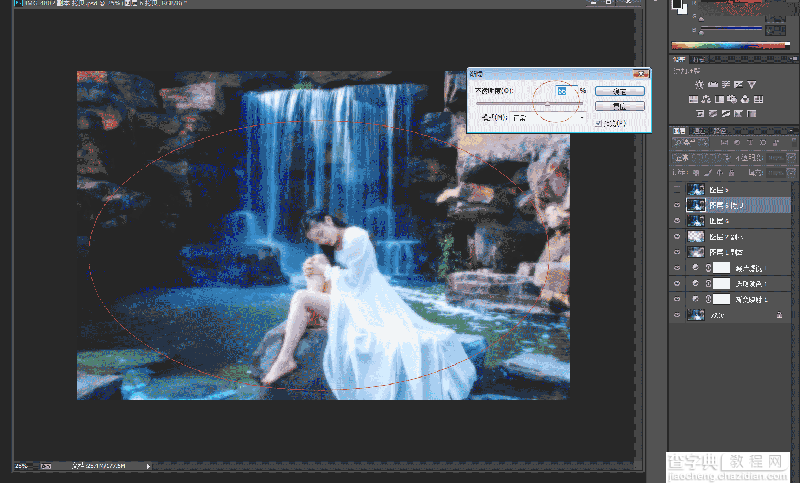Open blend mode dropdown in Layers panel
This screenshot has height=483, width=800.
tap(702, 158)
